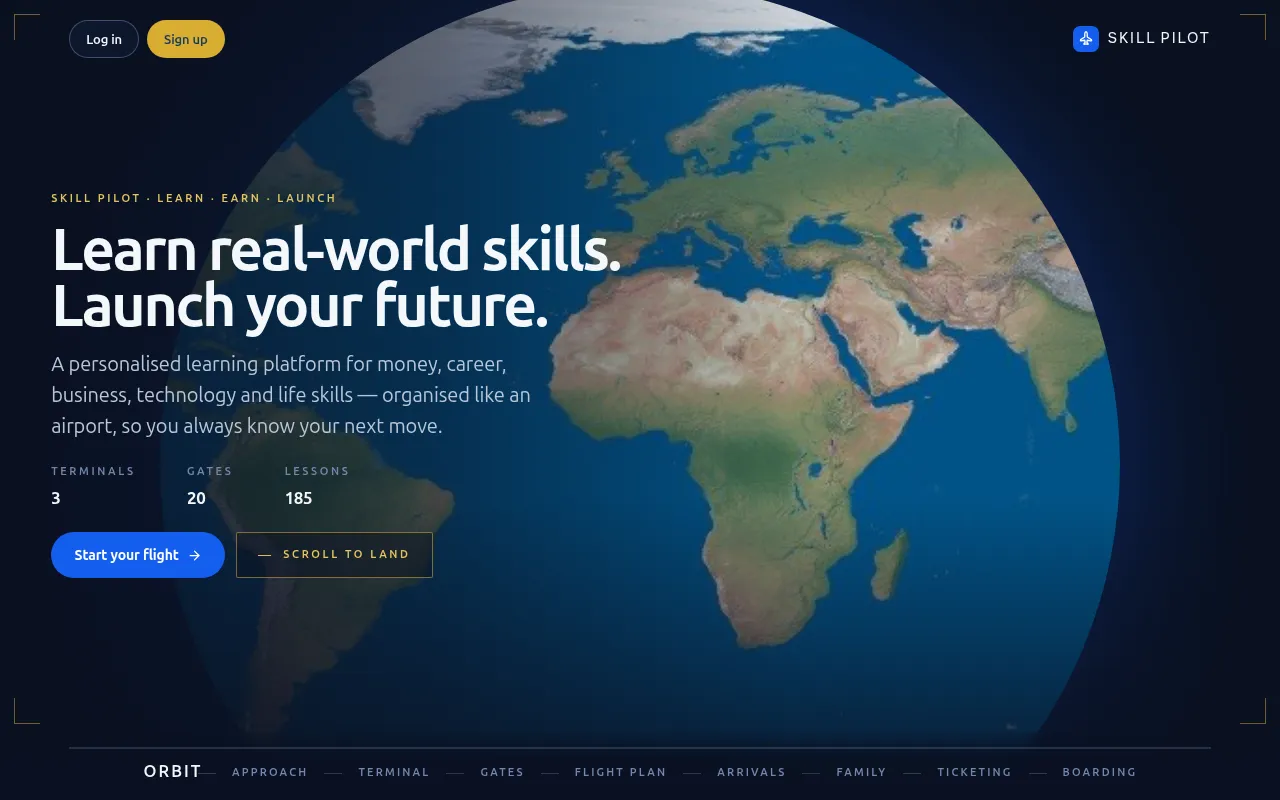Go to the Terminal section

[394, 772]
